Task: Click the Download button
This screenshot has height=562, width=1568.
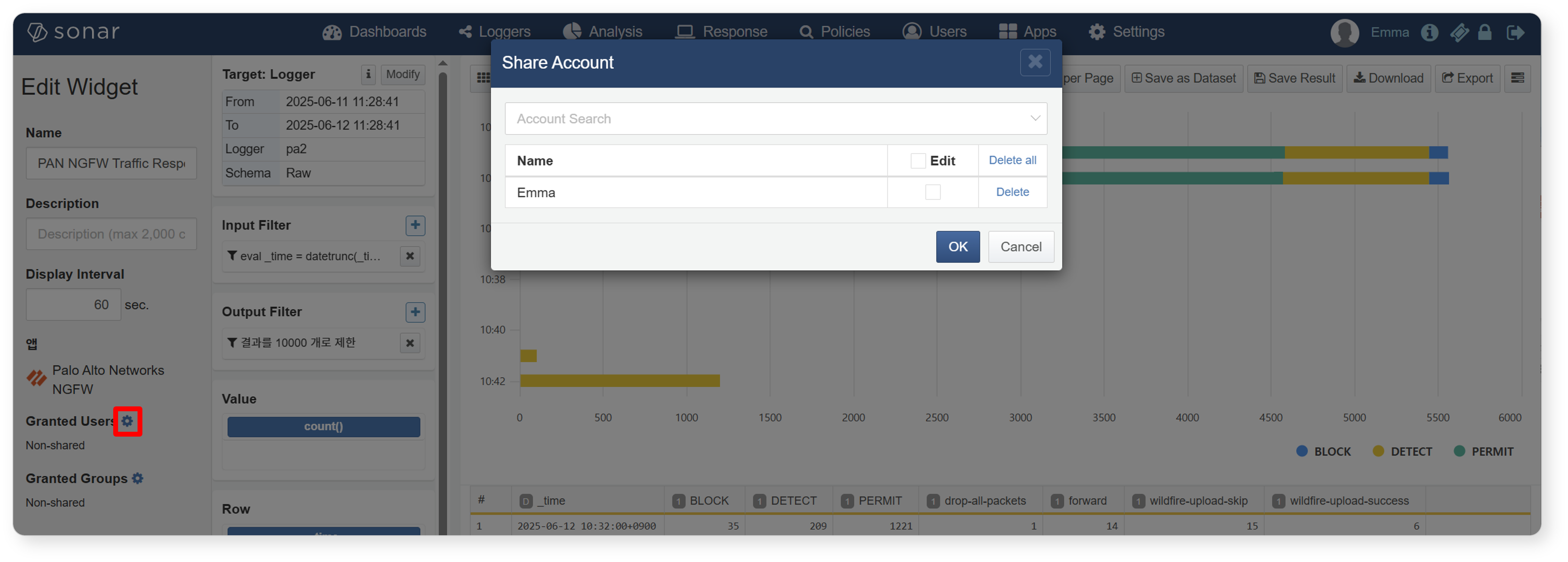Action: pyautogui.click(x=1388, y=78)
